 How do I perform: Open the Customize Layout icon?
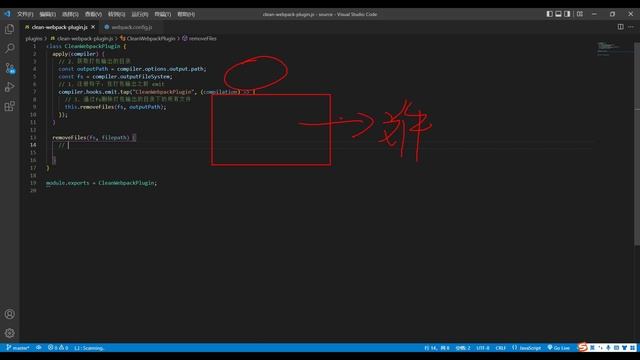580,14
